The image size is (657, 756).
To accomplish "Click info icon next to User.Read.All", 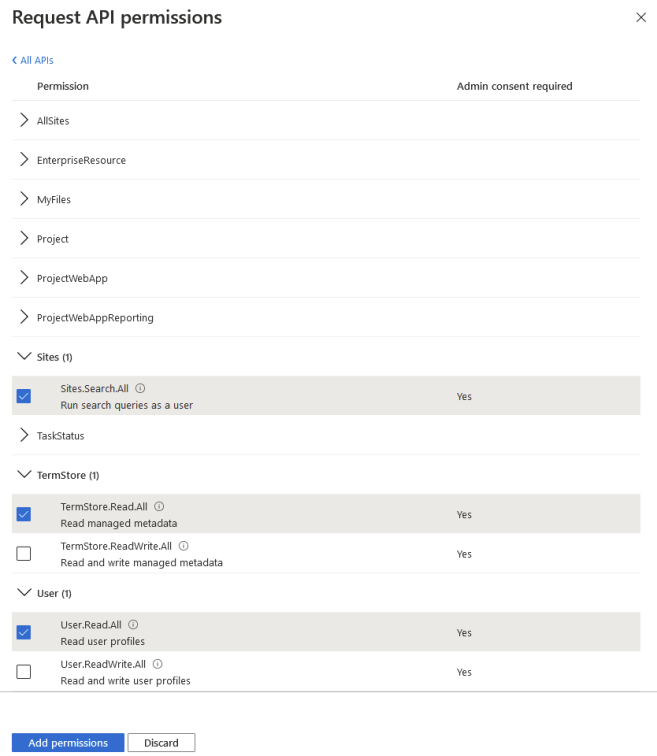I will (133, 625).
